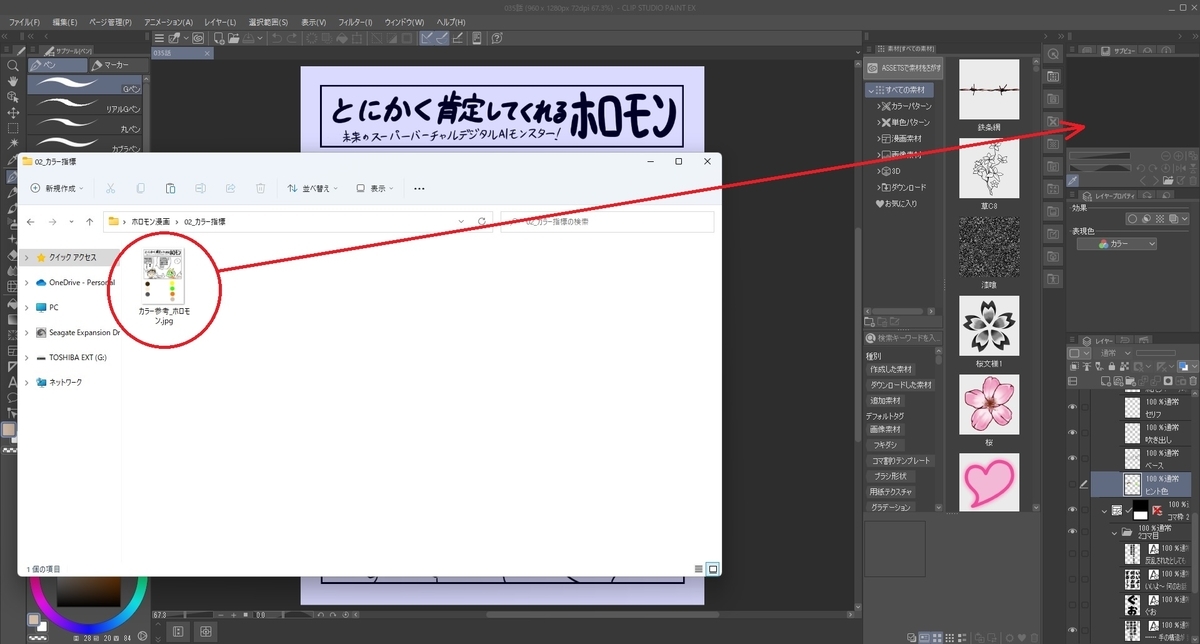Click the 新規作成 button in Explorer
This screenshot has width=1200, height=644.
coord(56,188)
